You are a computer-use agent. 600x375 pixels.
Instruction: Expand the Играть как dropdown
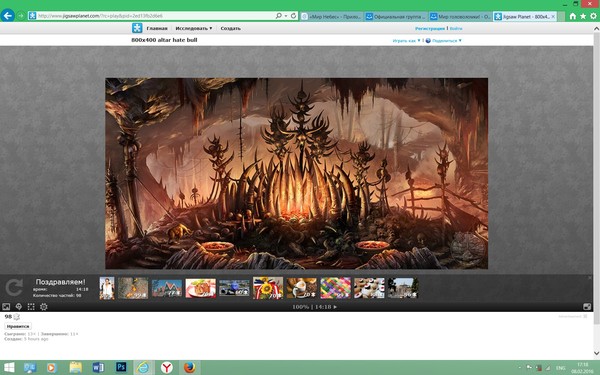pos(406,41)
